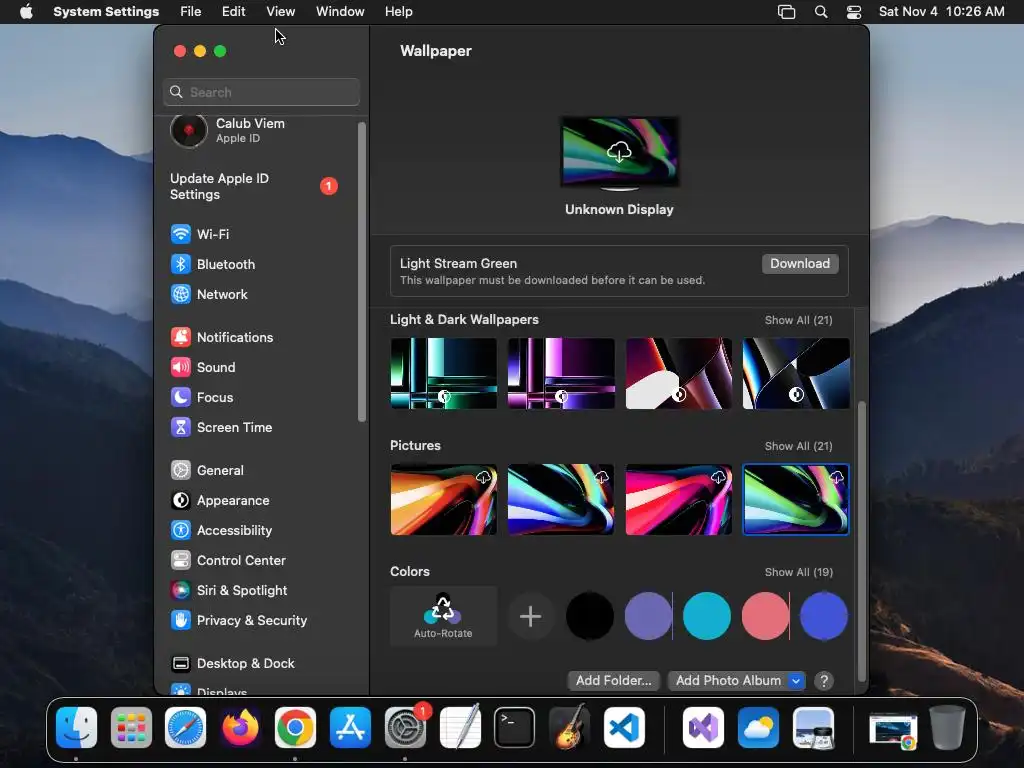Viewport: 1024px width, 768px height.
Task: Open Terminal from the dock
Action: click(x=515, y=727)
